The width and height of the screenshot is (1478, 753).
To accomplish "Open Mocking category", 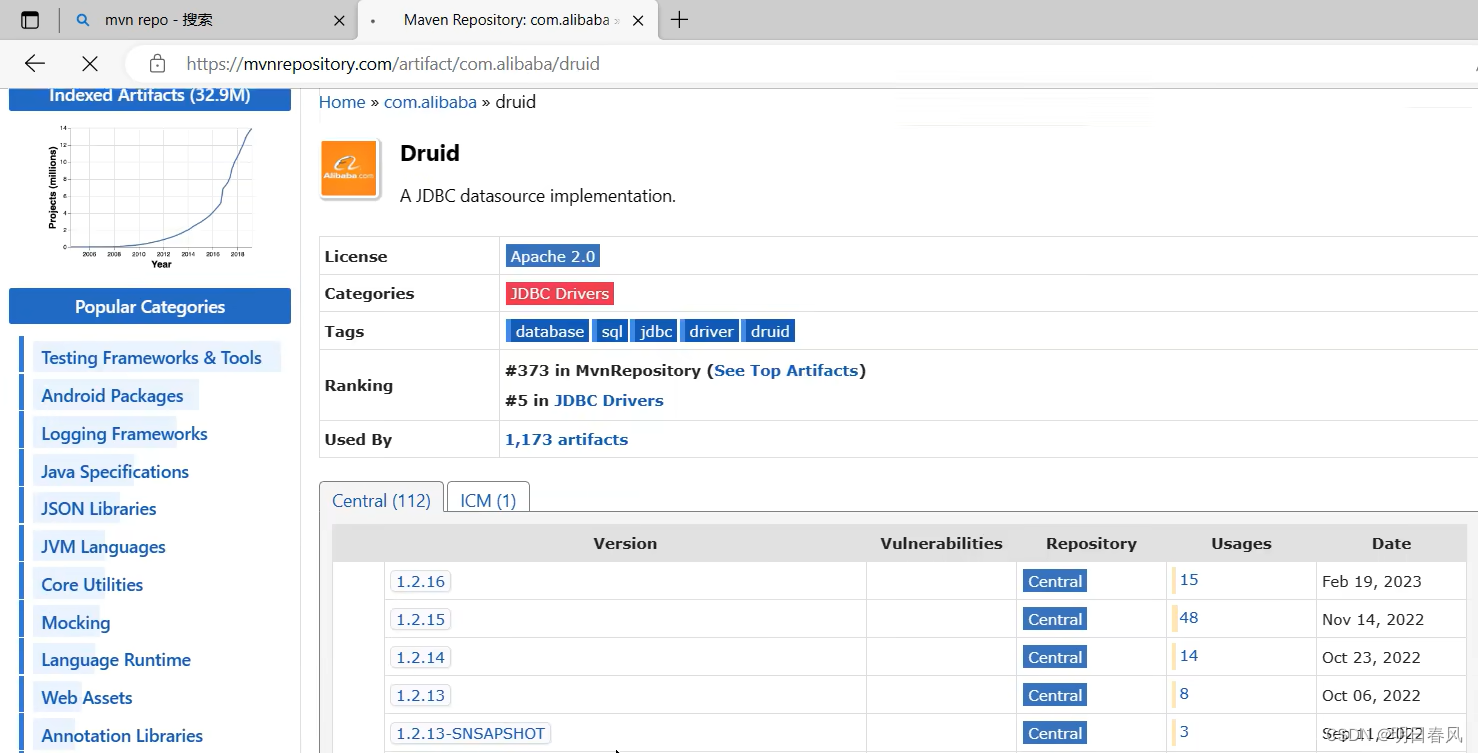I will point(76,623).
